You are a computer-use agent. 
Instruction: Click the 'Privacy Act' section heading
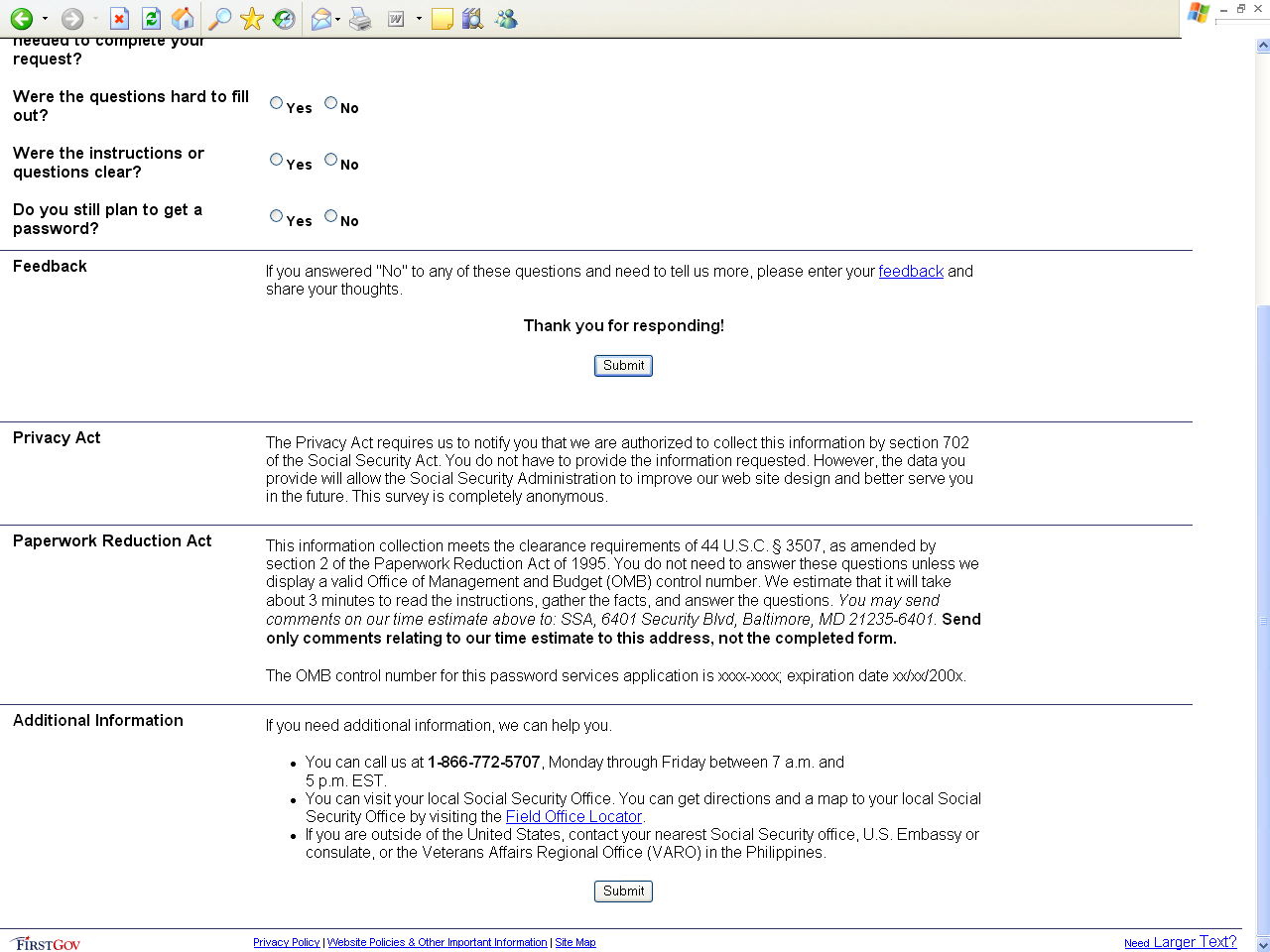tap(57, 438)
